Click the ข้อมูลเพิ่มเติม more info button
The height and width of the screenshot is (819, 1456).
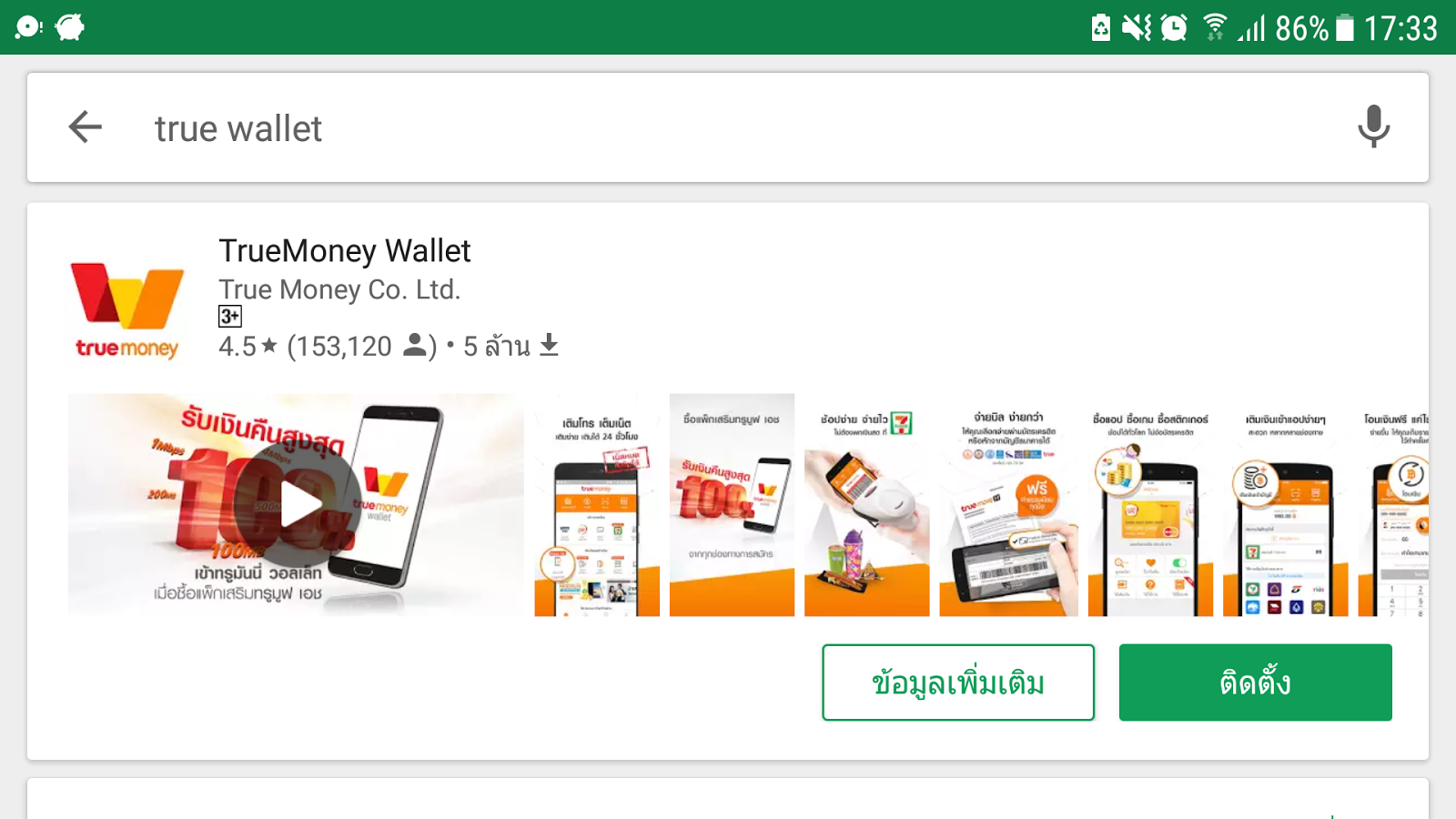pos(958,682)
